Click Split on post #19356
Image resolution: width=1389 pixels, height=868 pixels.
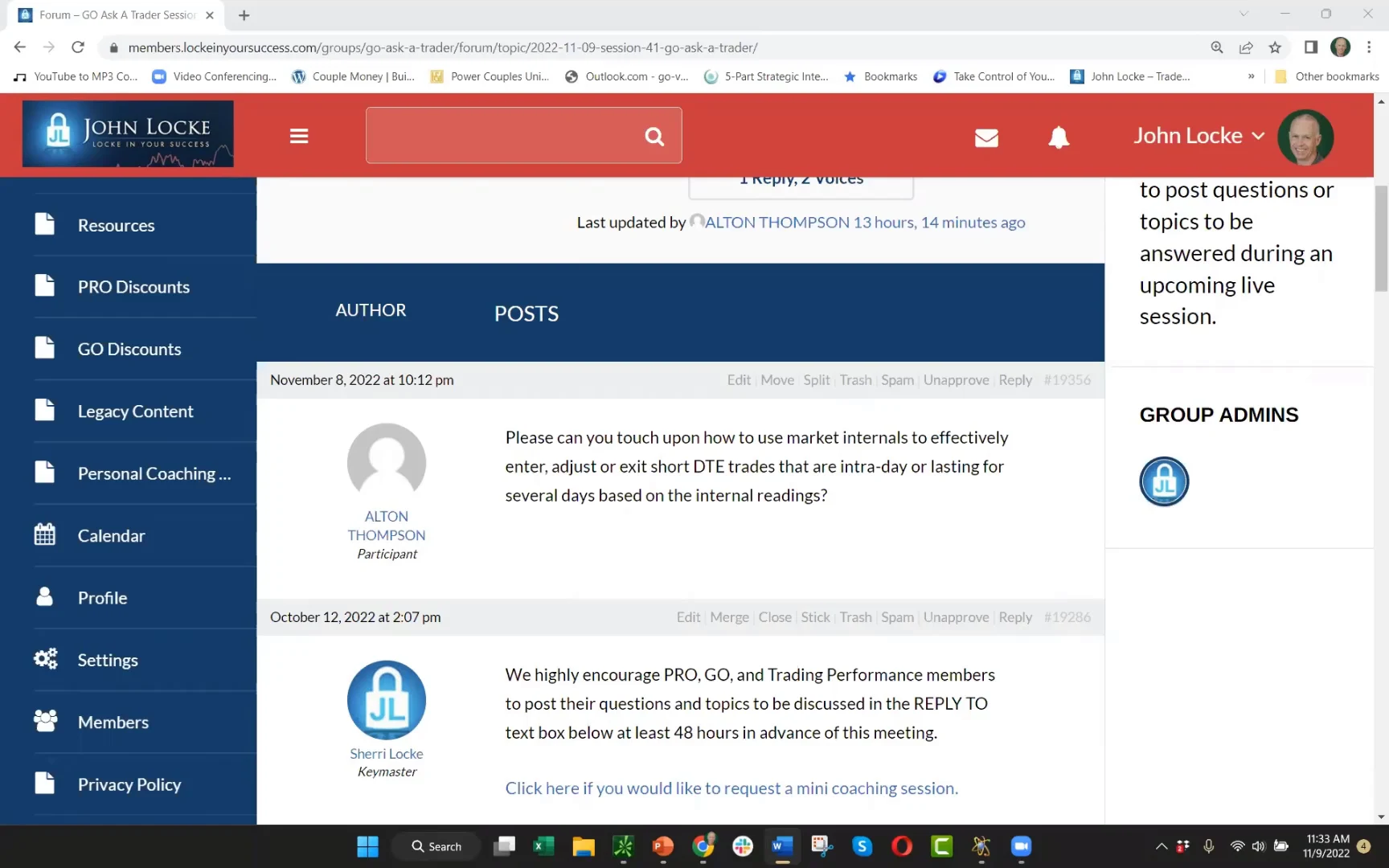[817, 380]
